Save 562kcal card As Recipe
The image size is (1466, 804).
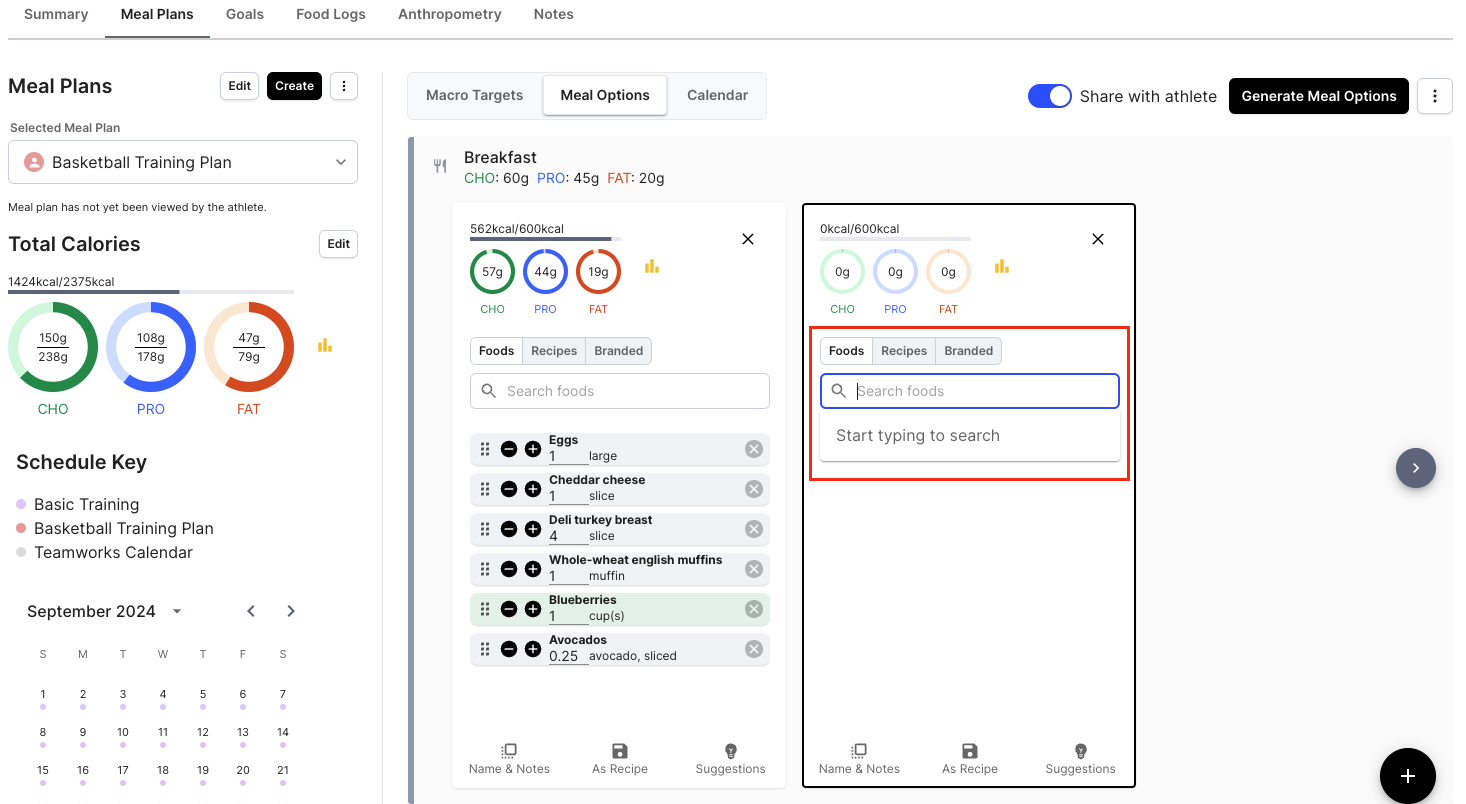click(x=620, y=759)
